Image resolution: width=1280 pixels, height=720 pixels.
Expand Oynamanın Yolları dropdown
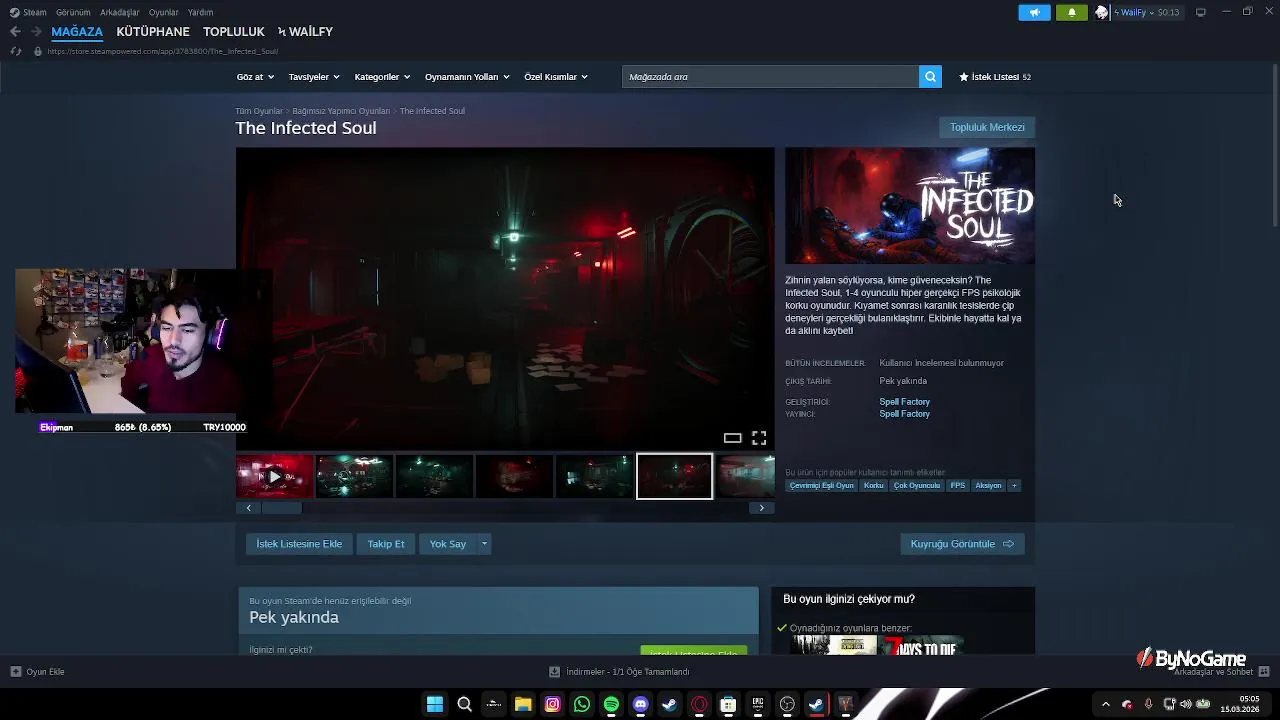click(467, 77)
